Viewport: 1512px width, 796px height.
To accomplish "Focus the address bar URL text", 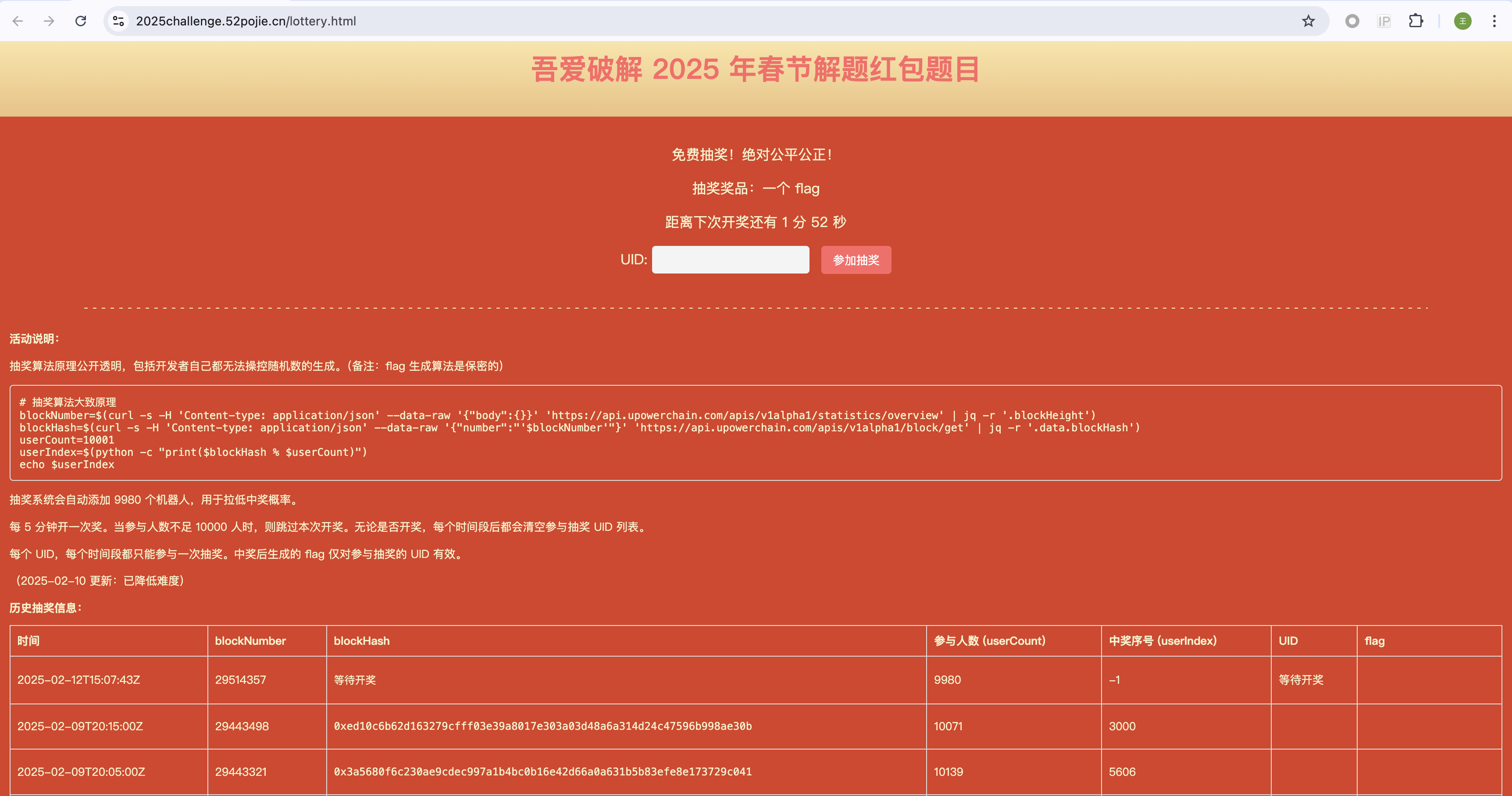I will pyautogui.click(x=246, y=21).
